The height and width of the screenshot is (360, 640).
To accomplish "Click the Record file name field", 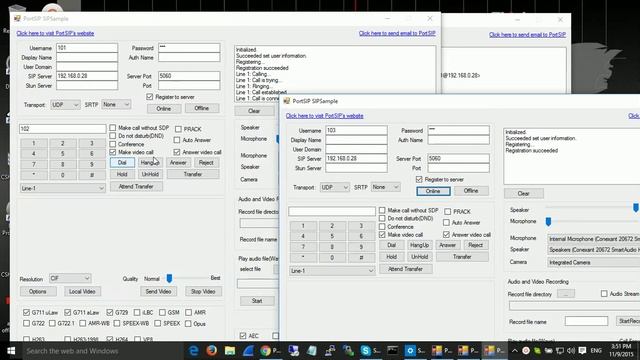I will 587,321.
